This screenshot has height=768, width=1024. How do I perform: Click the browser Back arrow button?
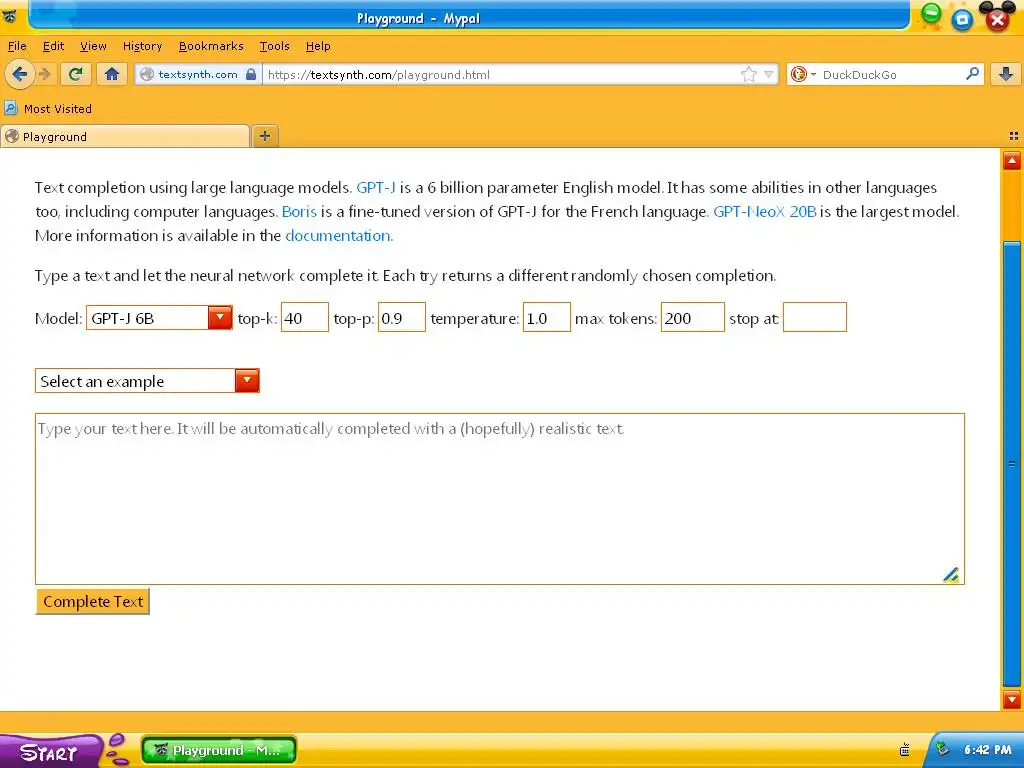20,74
